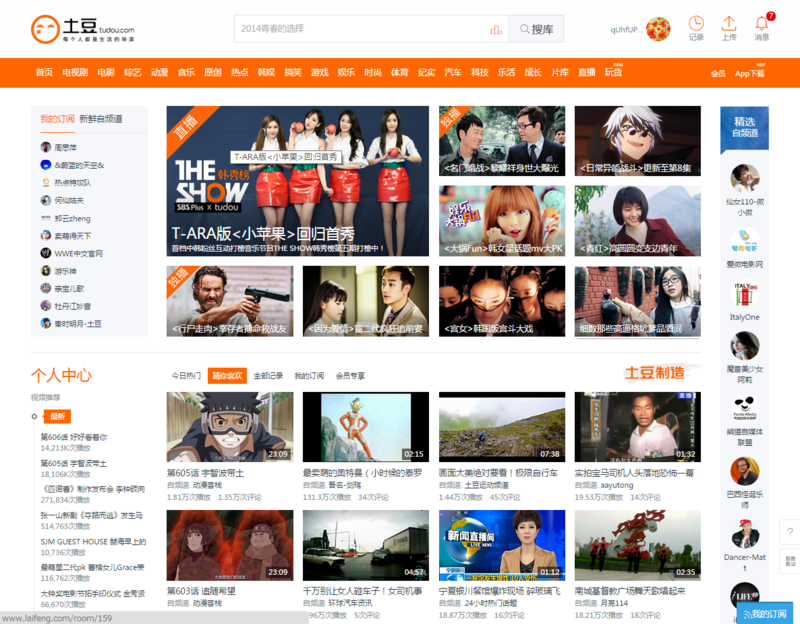Open the 魔音美少女阿莉 avatar
The height and width of the screenshot is (624, 800).
click(745, 345)
